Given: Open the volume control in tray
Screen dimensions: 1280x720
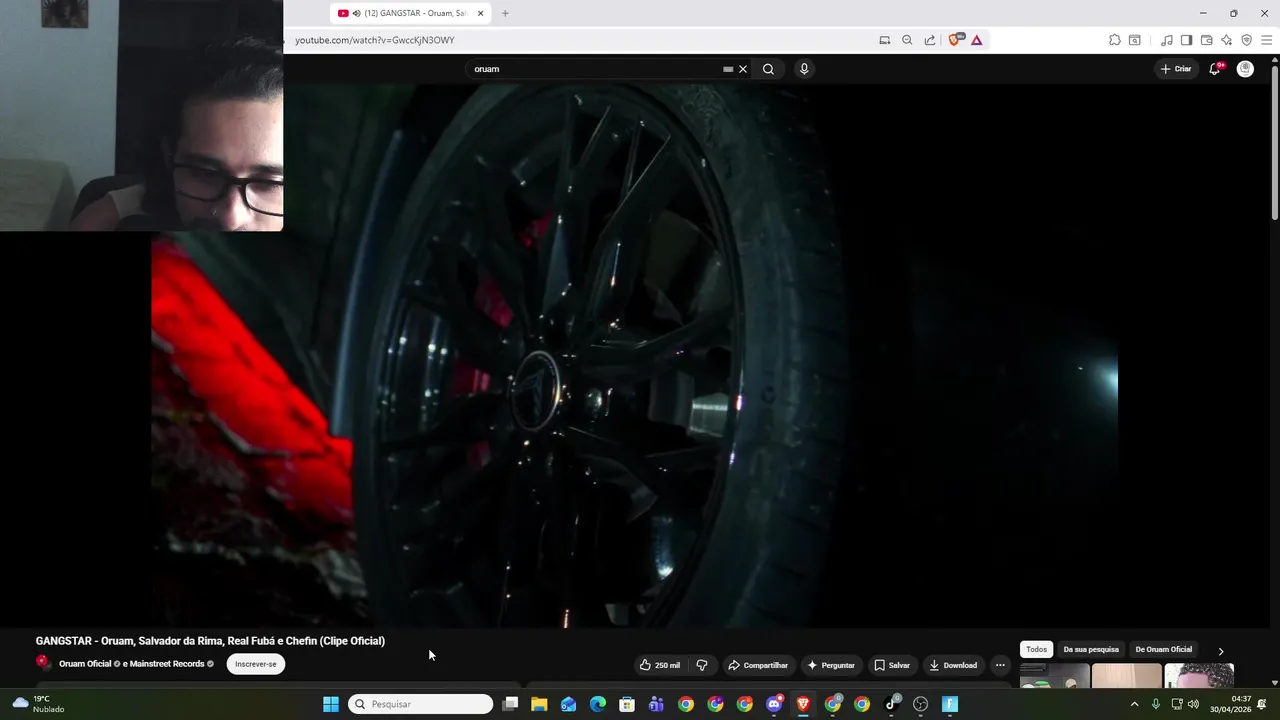Looking at the screenshot, I should pyautogui.click(x=1193, y=704).
